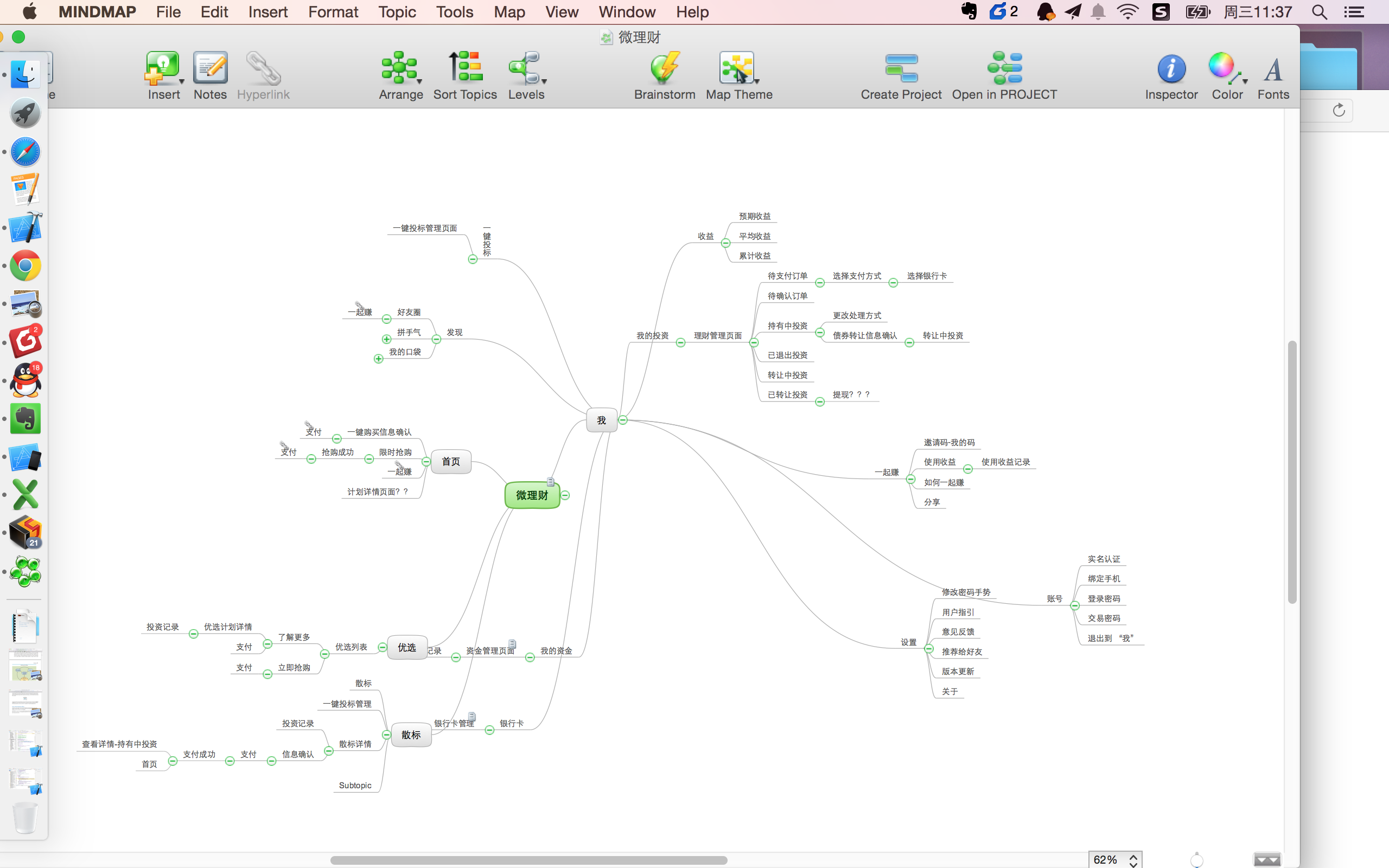
Task: Click the note icon on 微理财 node
Action: [550, 482]
